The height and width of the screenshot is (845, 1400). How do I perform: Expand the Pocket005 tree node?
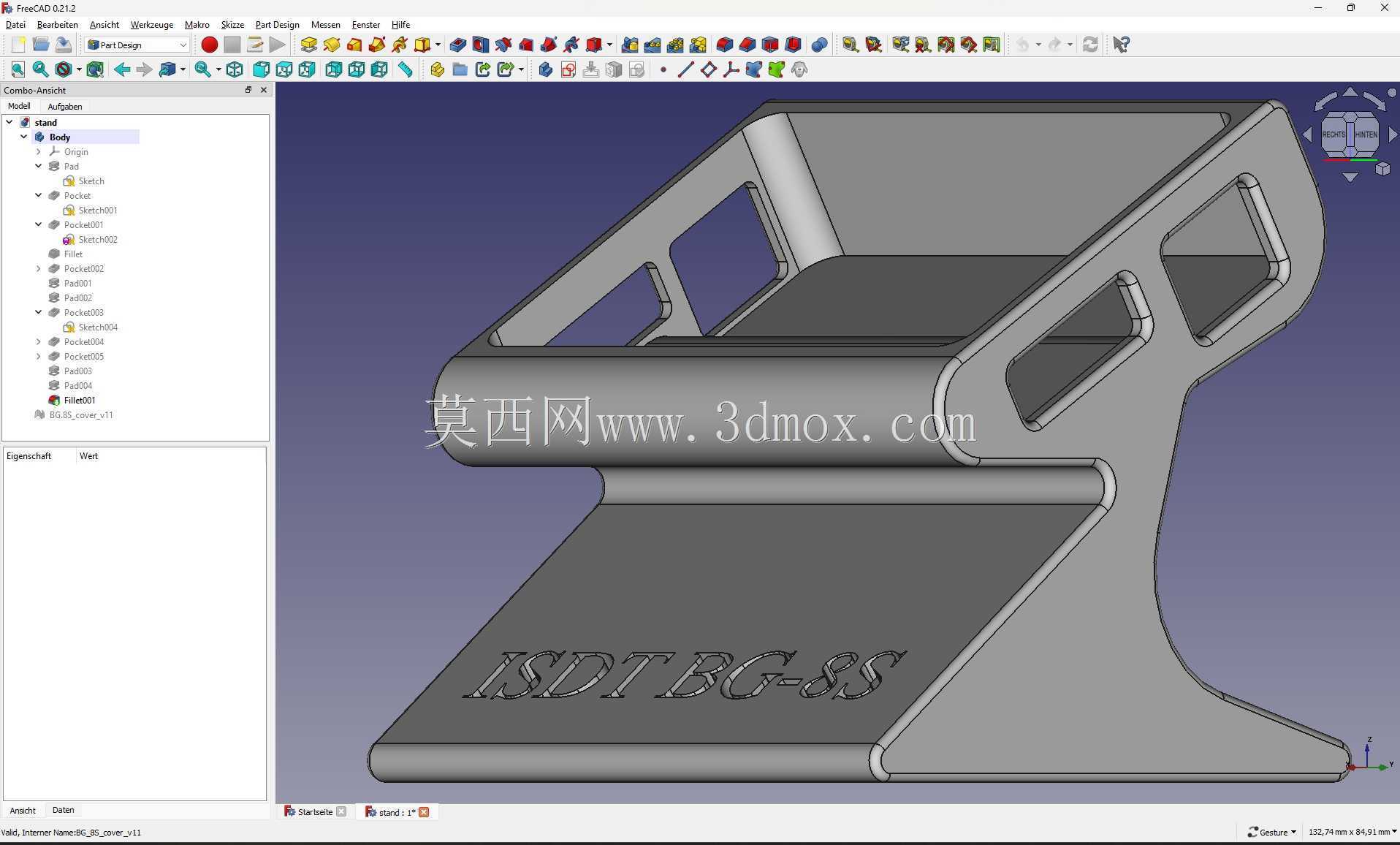[39, 356]
